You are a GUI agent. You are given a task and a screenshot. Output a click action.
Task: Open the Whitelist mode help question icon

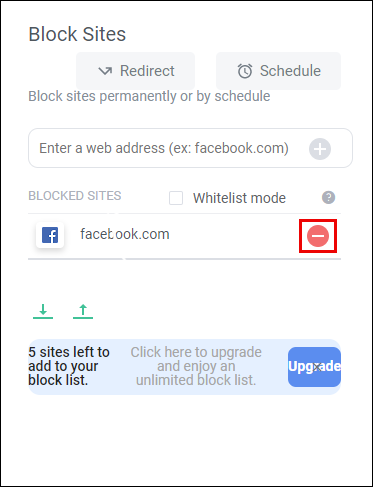[x=328, y=198]
